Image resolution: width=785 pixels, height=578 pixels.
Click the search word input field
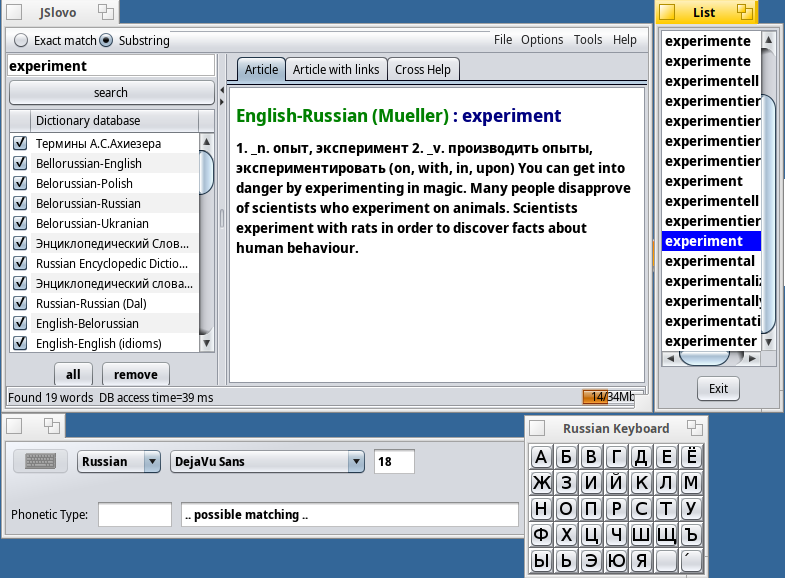tap(111, 66)
